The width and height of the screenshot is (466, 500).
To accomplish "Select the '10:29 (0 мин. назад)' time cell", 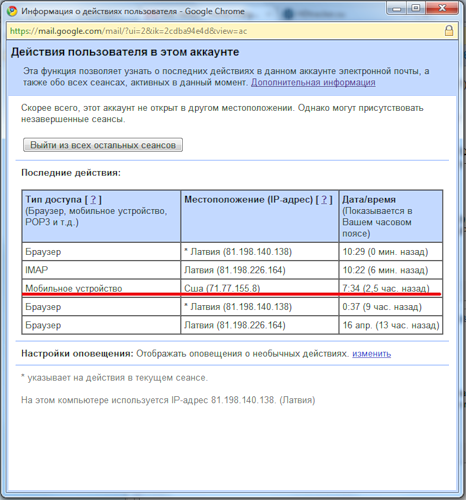I will point(391,252).
